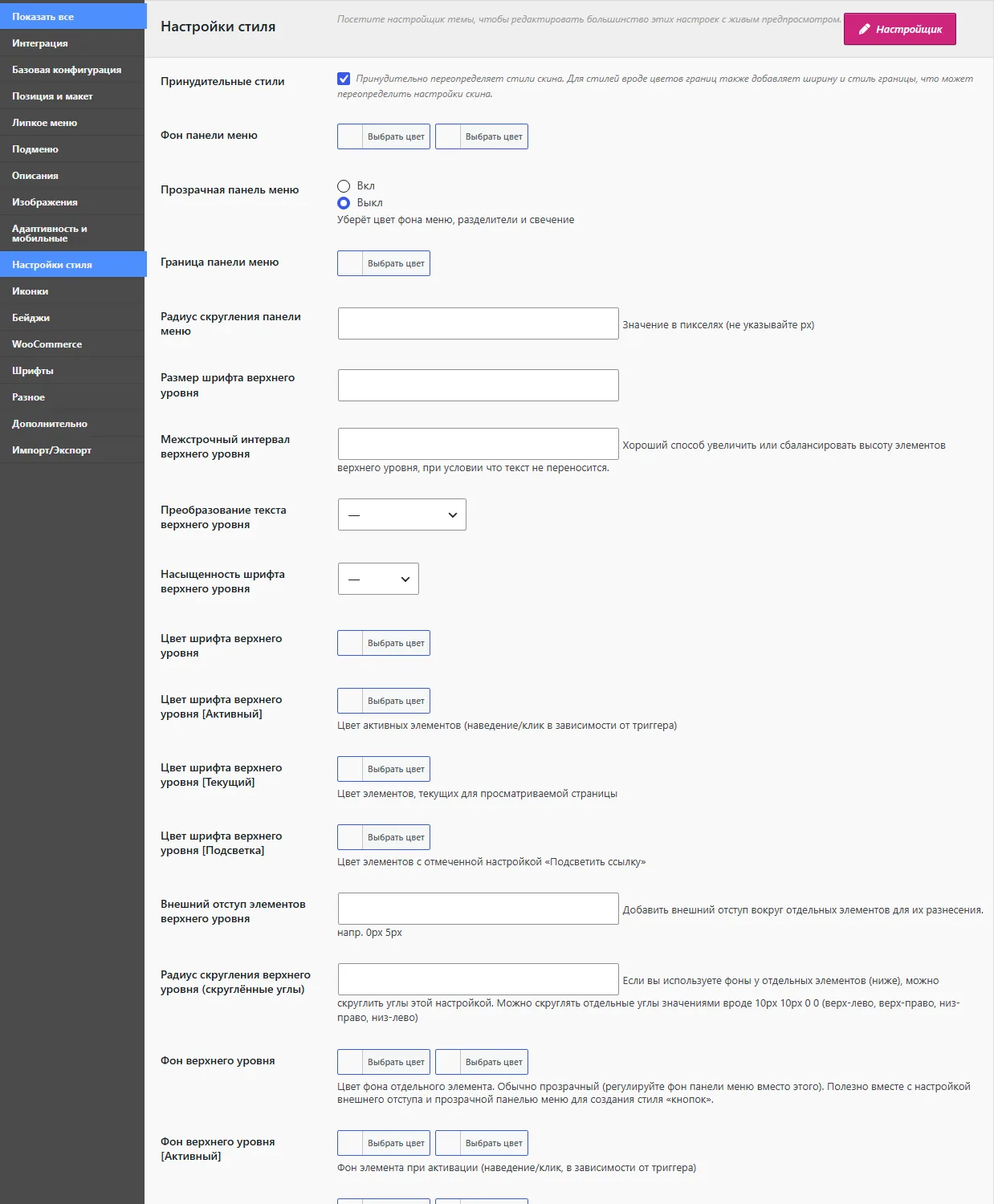Choose top-level font color for [Подсветка]
Screen dimensions: 994x1204
click(x=384, y=837)
